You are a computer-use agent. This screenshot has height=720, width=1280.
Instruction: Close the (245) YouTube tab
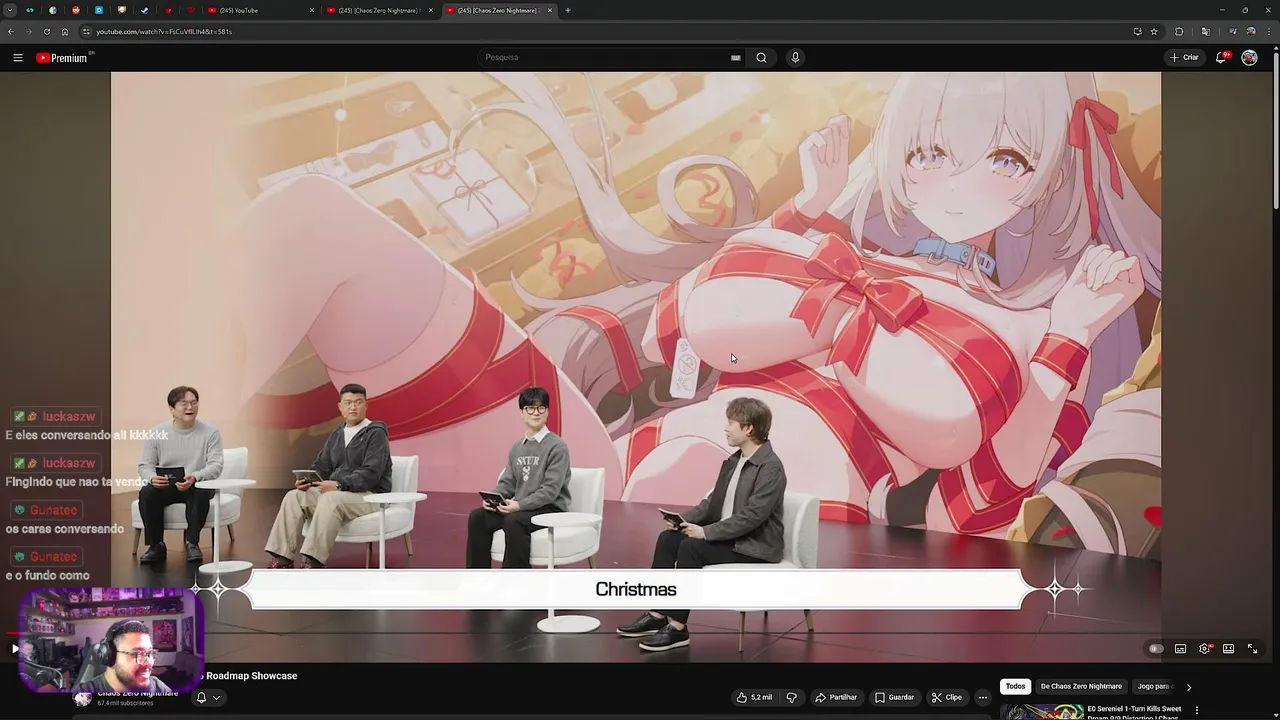[x=312, y=10]
